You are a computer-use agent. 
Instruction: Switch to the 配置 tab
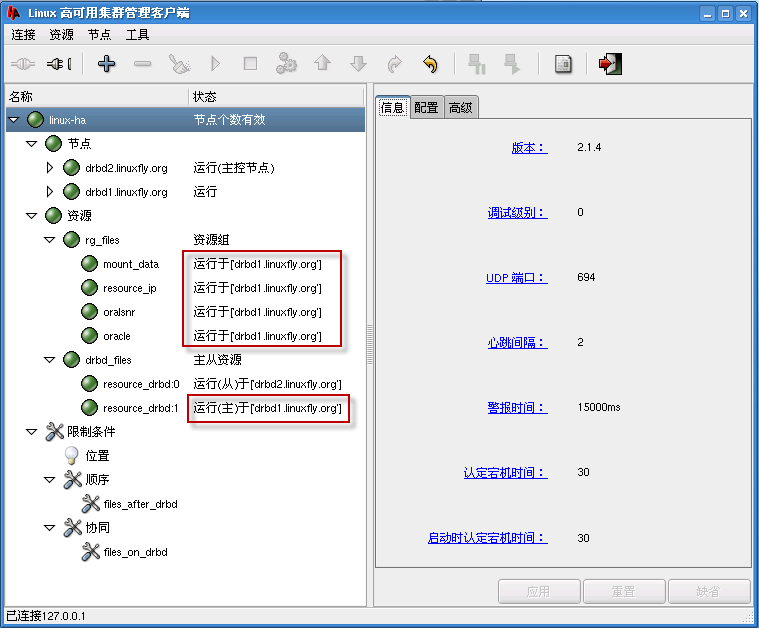point(426,108)
